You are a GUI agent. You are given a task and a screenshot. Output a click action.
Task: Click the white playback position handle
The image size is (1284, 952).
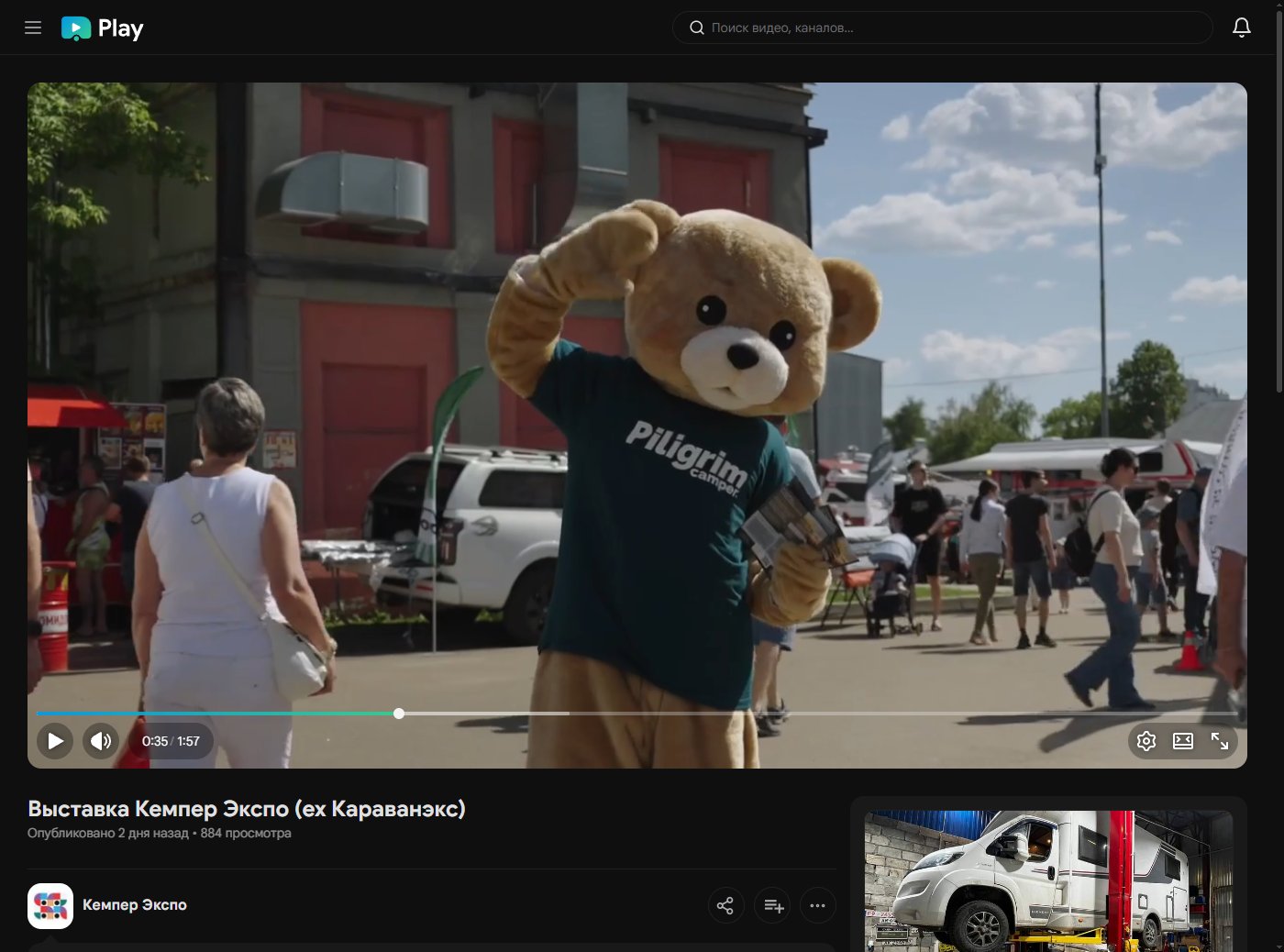[399, 714]
